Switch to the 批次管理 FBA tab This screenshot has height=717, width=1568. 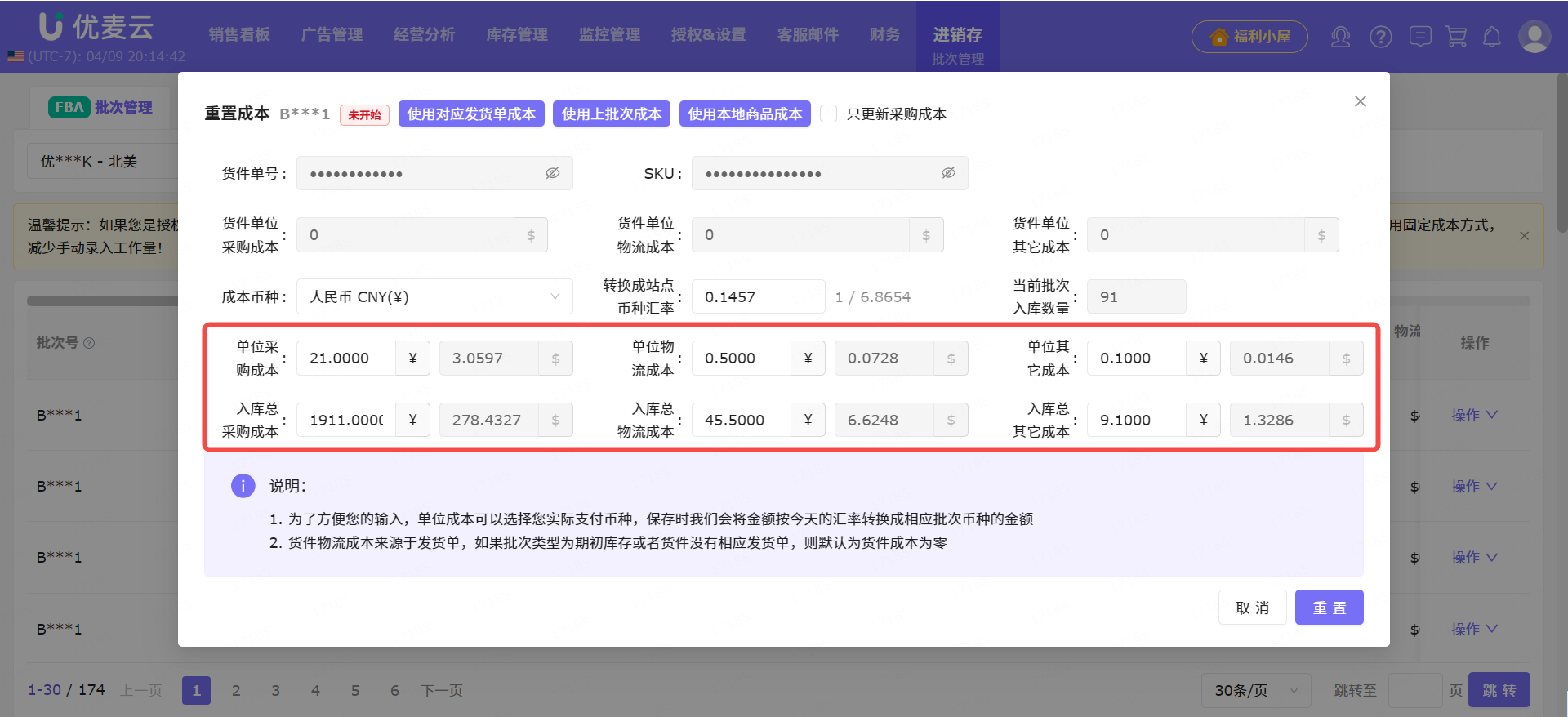(x=100, y=107)
